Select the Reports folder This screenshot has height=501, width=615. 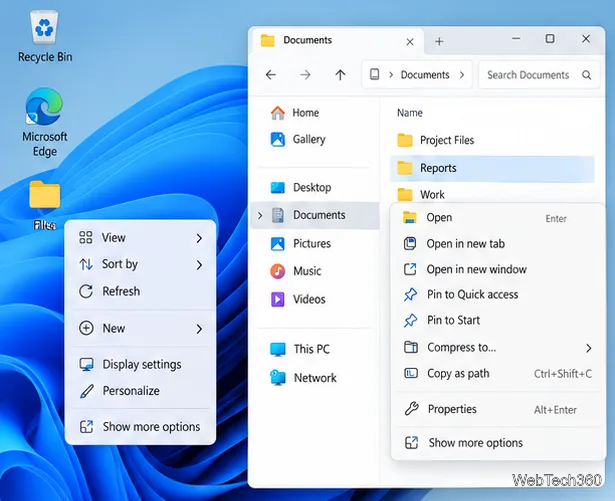492,169
